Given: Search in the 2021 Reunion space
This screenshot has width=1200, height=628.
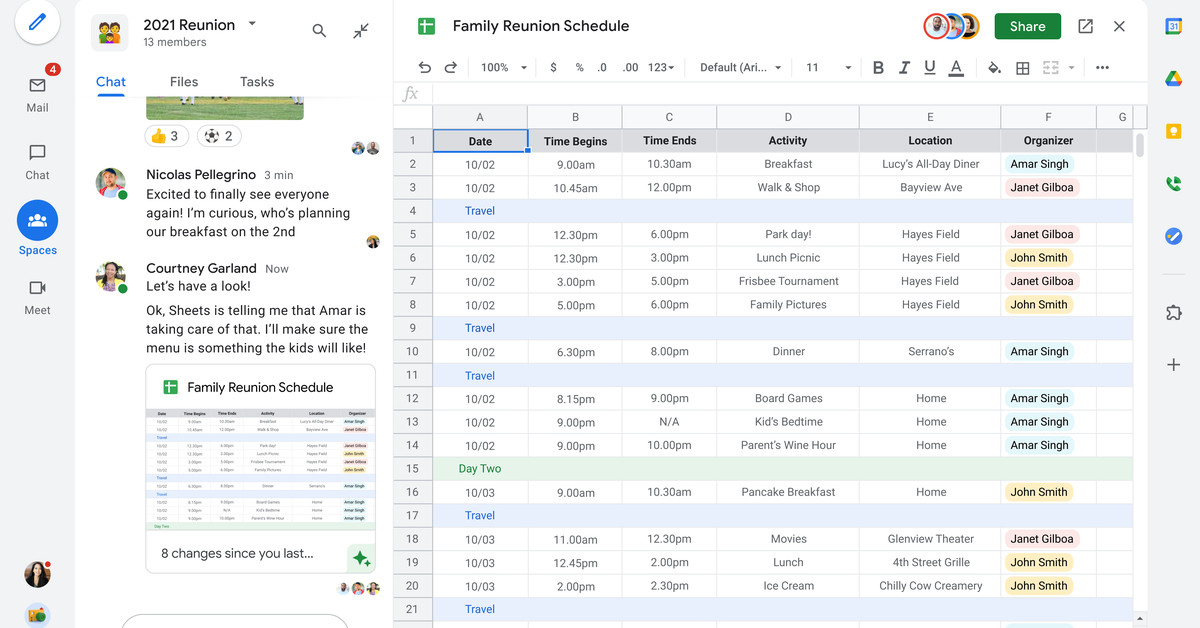Looking at the screenshot, I should click(x=319, y=31).
